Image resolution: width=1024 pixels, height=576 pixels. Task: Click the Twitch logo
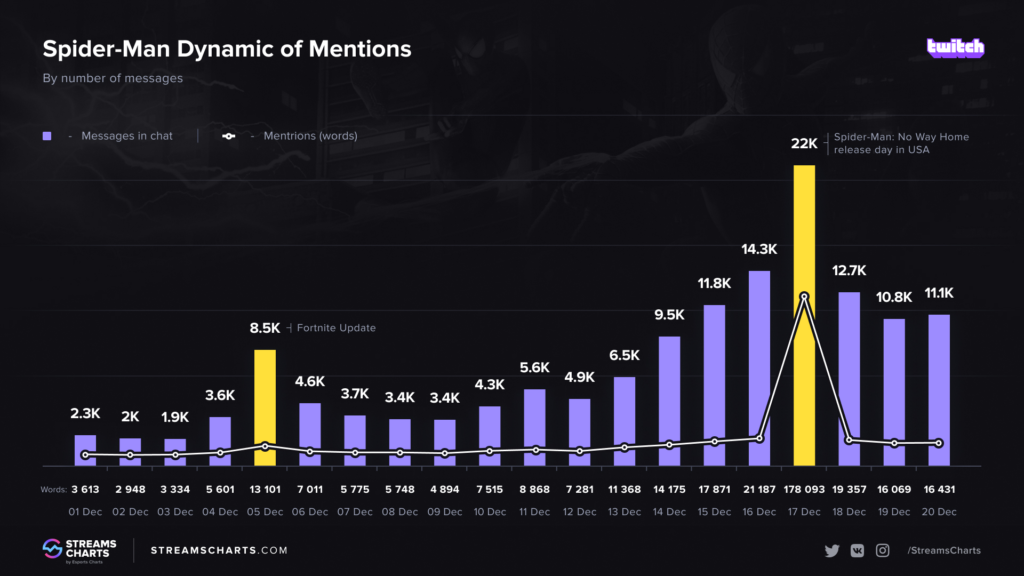pos(955,47)
